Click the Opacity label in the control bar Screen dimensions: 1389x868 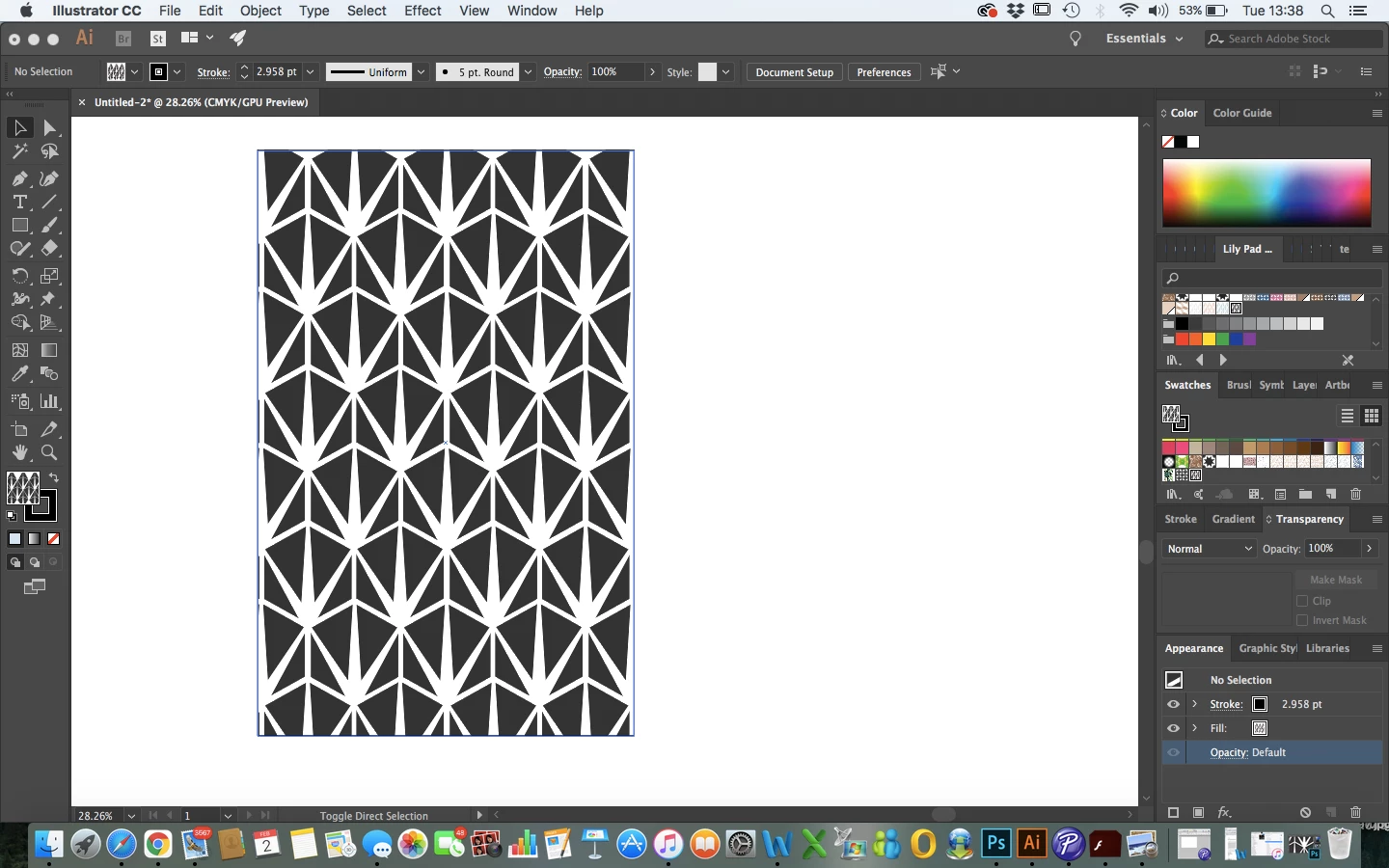[x=562, y=72]
